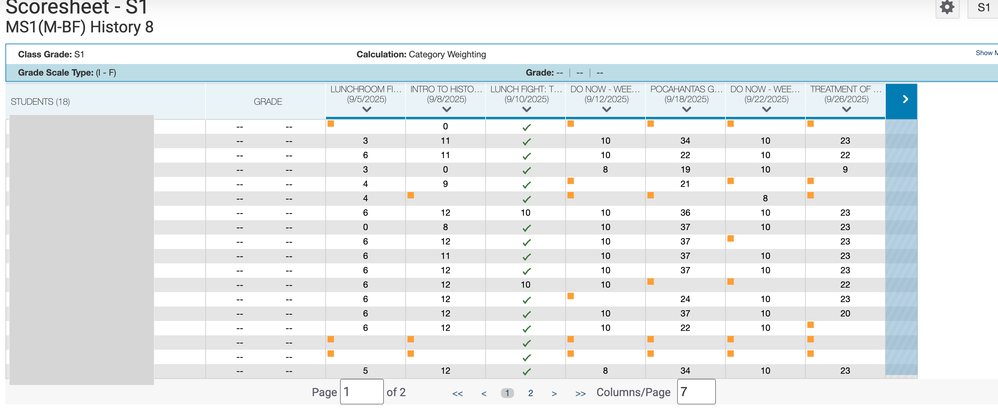998x409 pixels.
Task: Go to next page with > arrow
Action: click(554, 394)
